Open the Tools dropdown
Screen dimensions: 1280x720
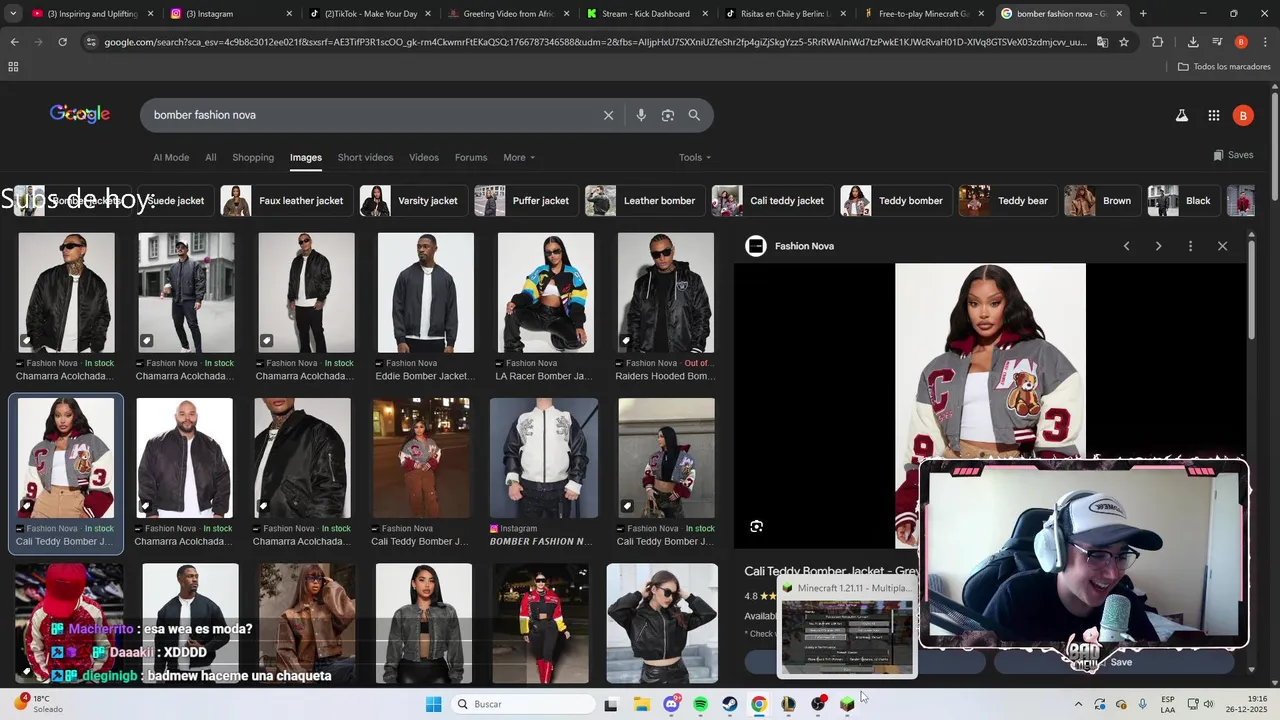(695, 157)
